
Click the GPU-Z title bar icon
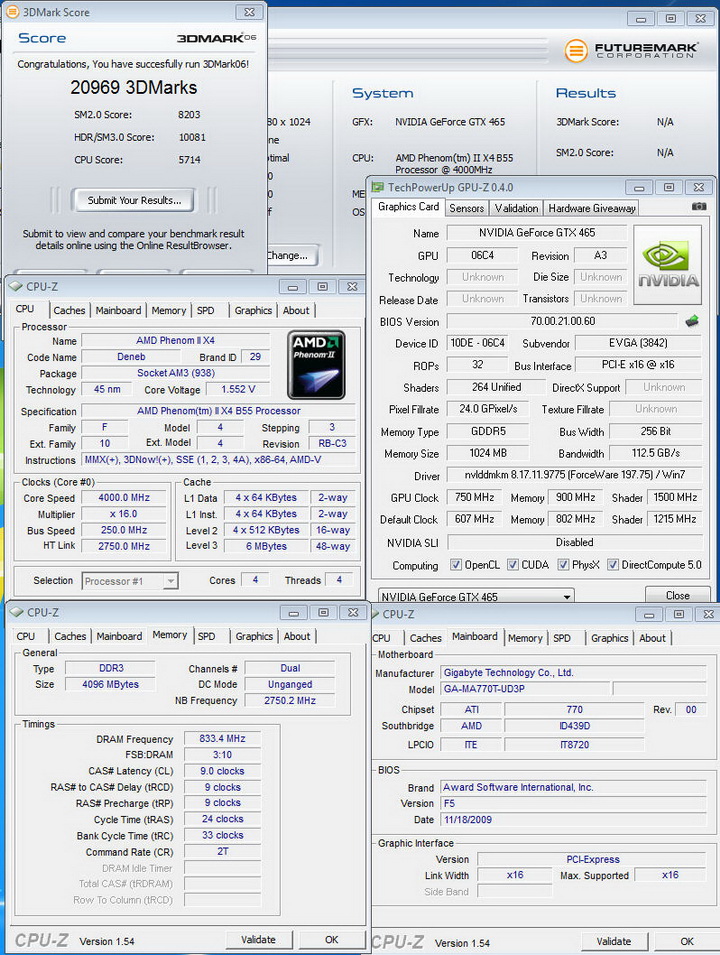[378, 187]
